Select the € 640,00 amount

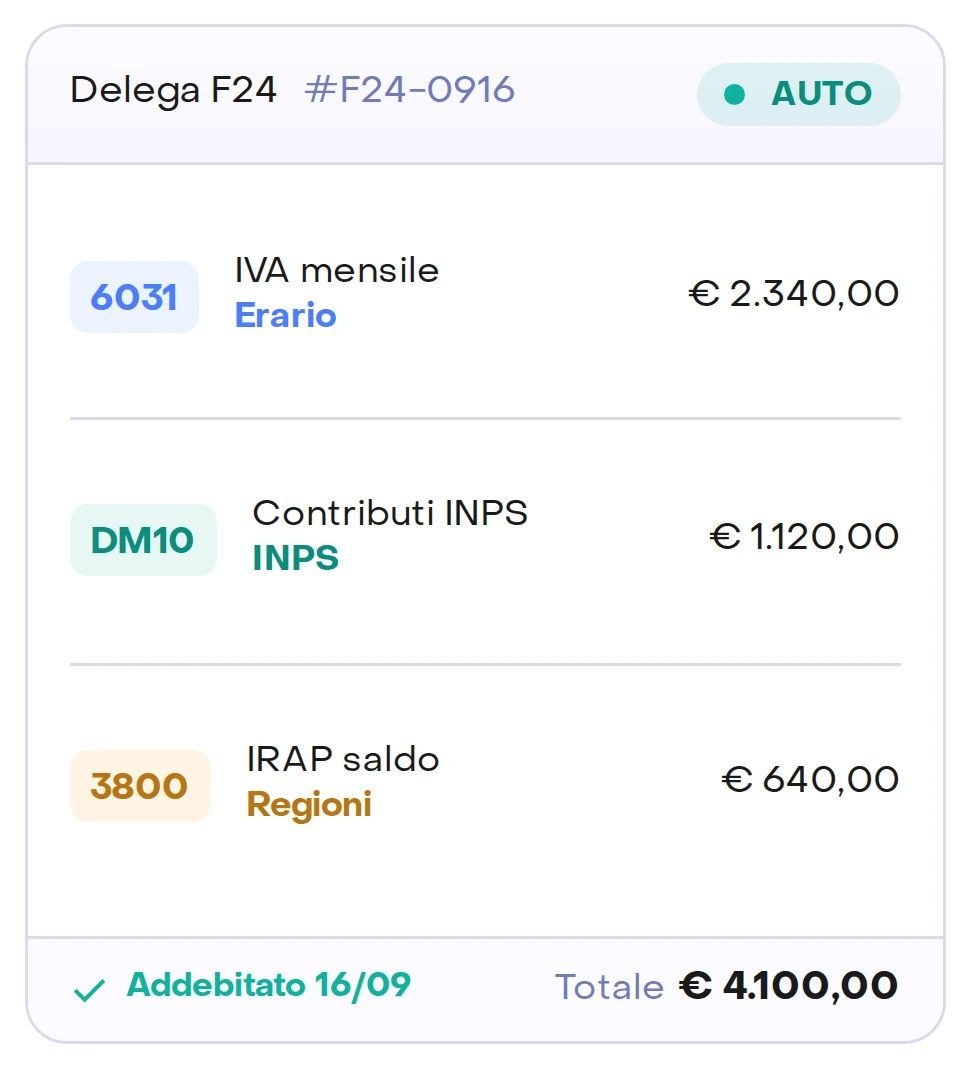[x=810, y=779]
